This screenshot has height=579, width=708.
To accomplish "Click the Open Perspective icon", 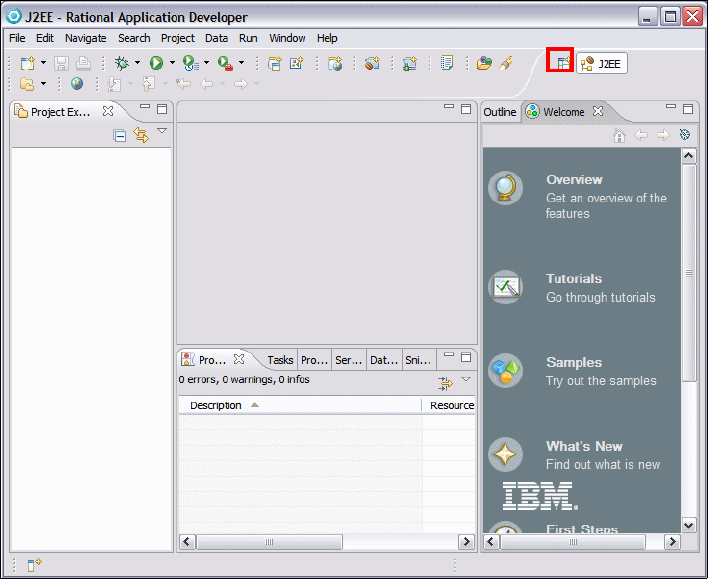I will coord(563,63).
